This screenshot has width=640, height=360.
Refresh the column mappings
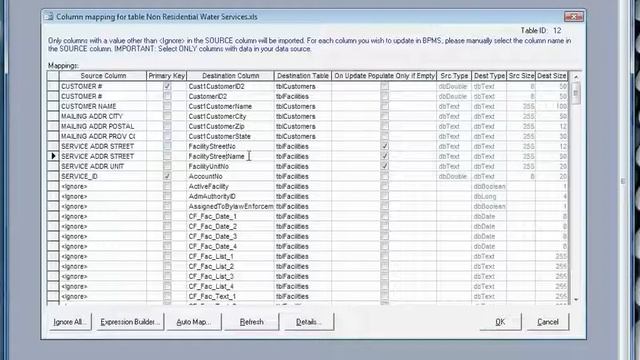(x=251, y=322)
